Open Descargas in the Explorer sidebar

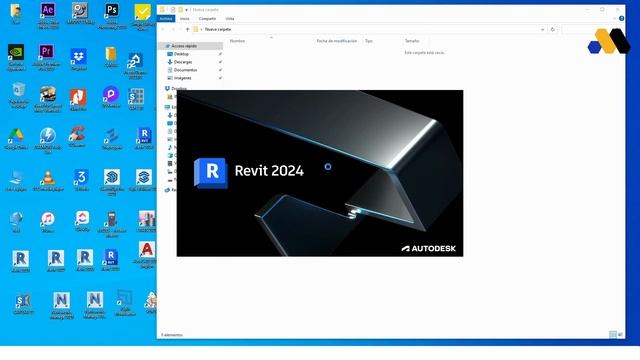pos(183,62)
